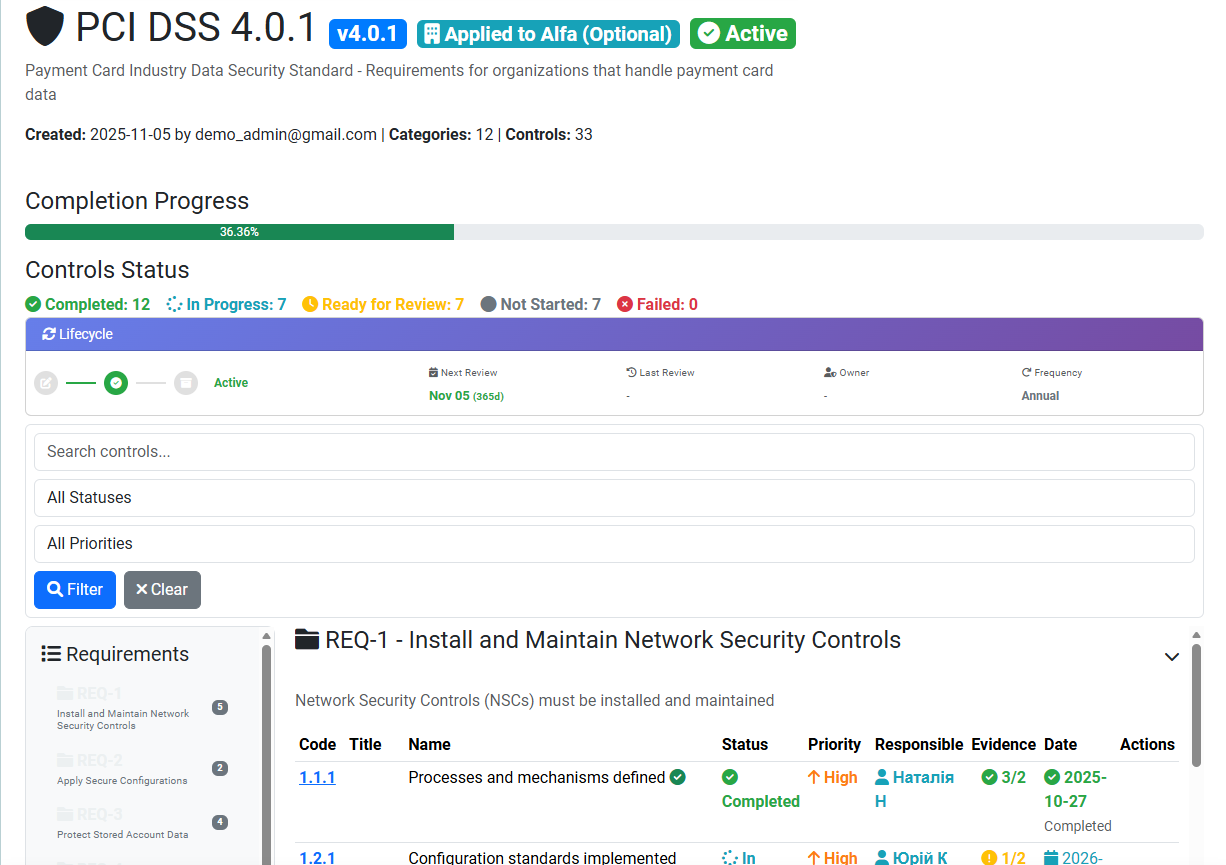Screen dimensions: 1226x865
Task: Click the shield icon beside PCI DSS title
Action: coord(45,27)
